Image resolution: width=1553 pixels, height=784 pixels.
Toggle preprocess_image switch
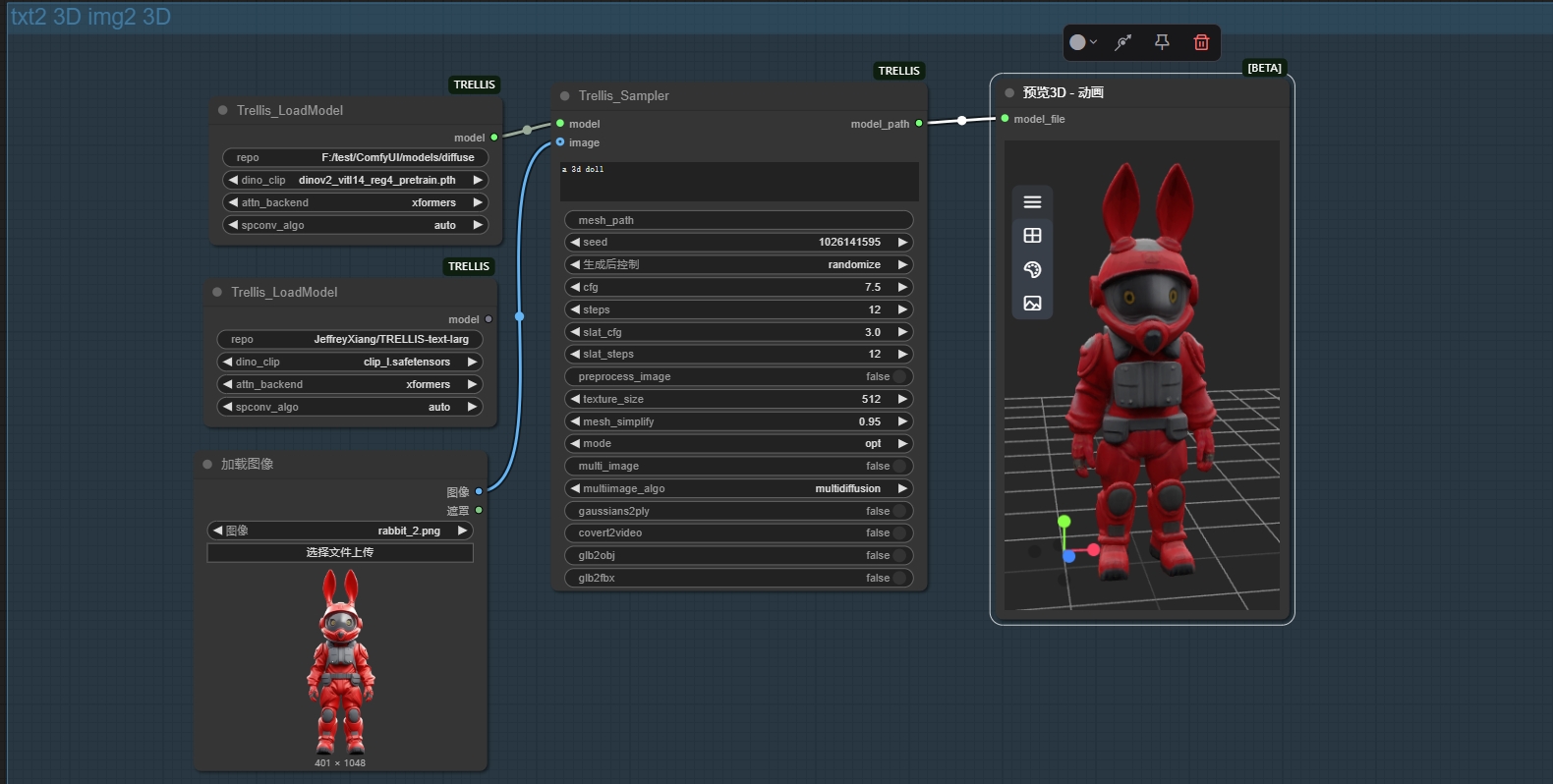tap(899, 376)
